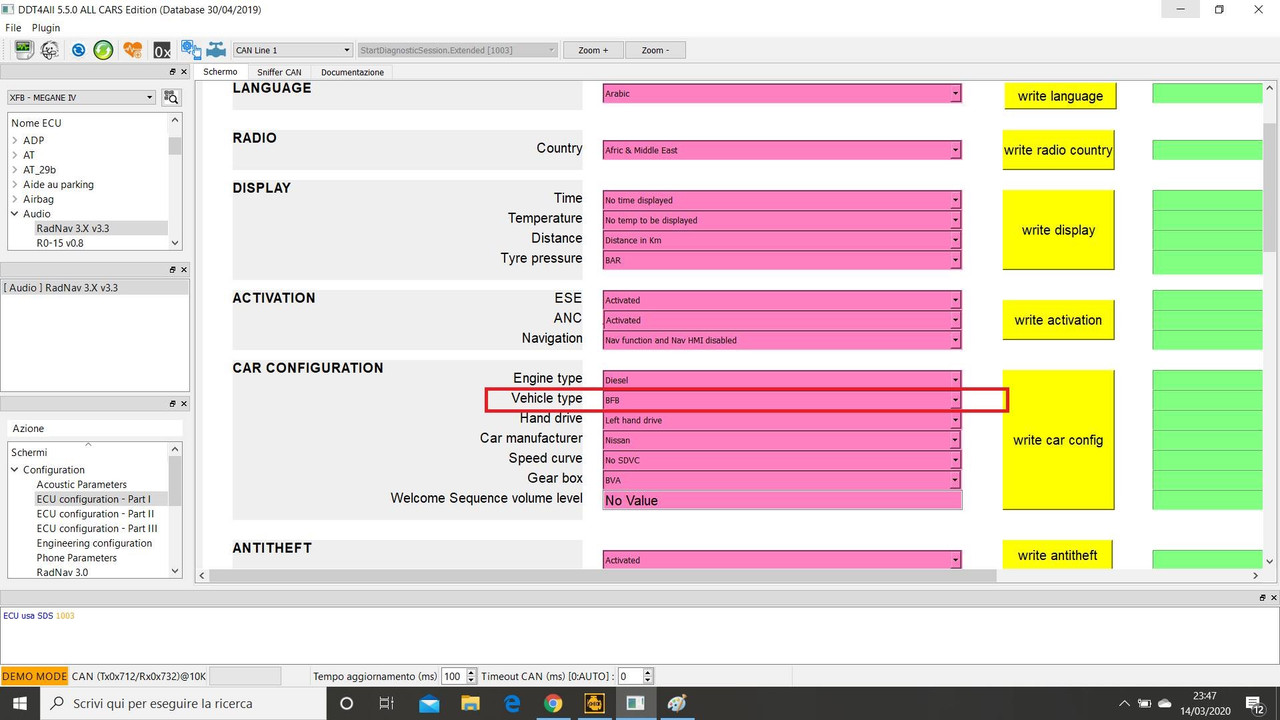1280x720 pixels.
Task: Click the write radio country button
Action: point(1058,150)
